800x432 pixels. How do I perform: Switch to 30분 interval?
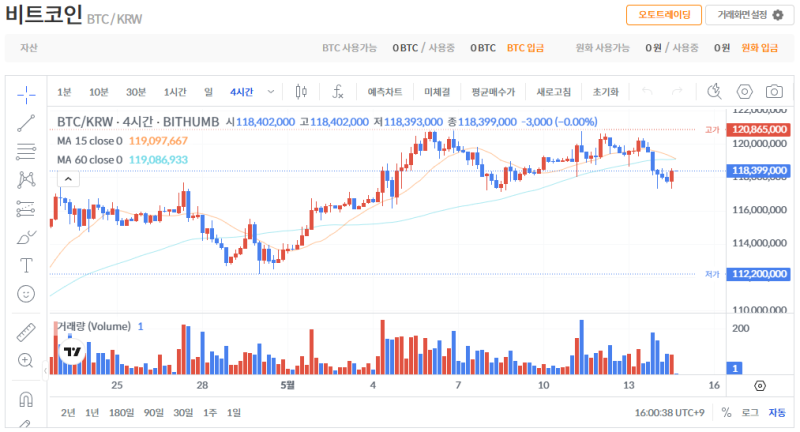136,92
